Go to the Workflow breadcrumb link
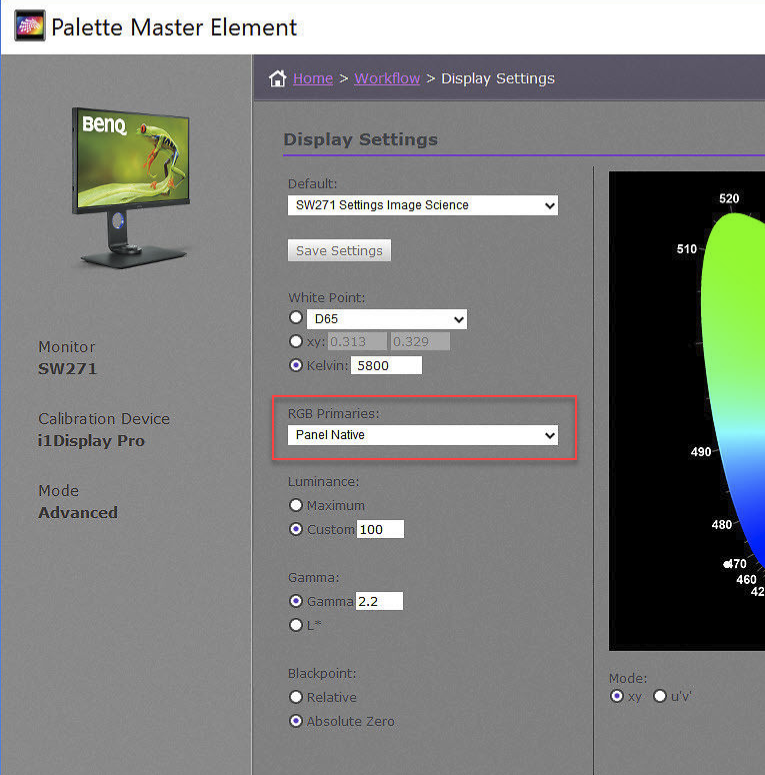765x775 pixels. [387, 78]
